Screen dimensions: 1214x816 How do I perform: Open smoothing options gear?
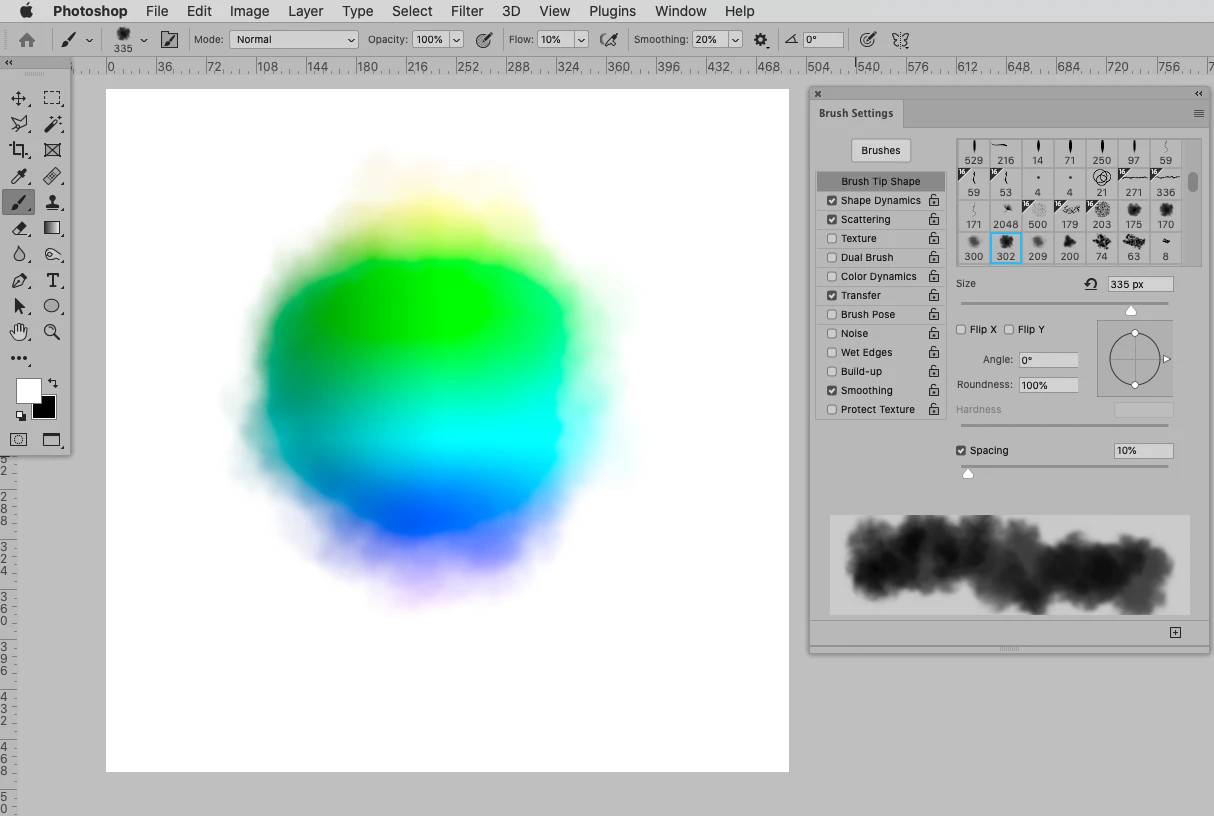pyautogui.click(x=761, y=40)
